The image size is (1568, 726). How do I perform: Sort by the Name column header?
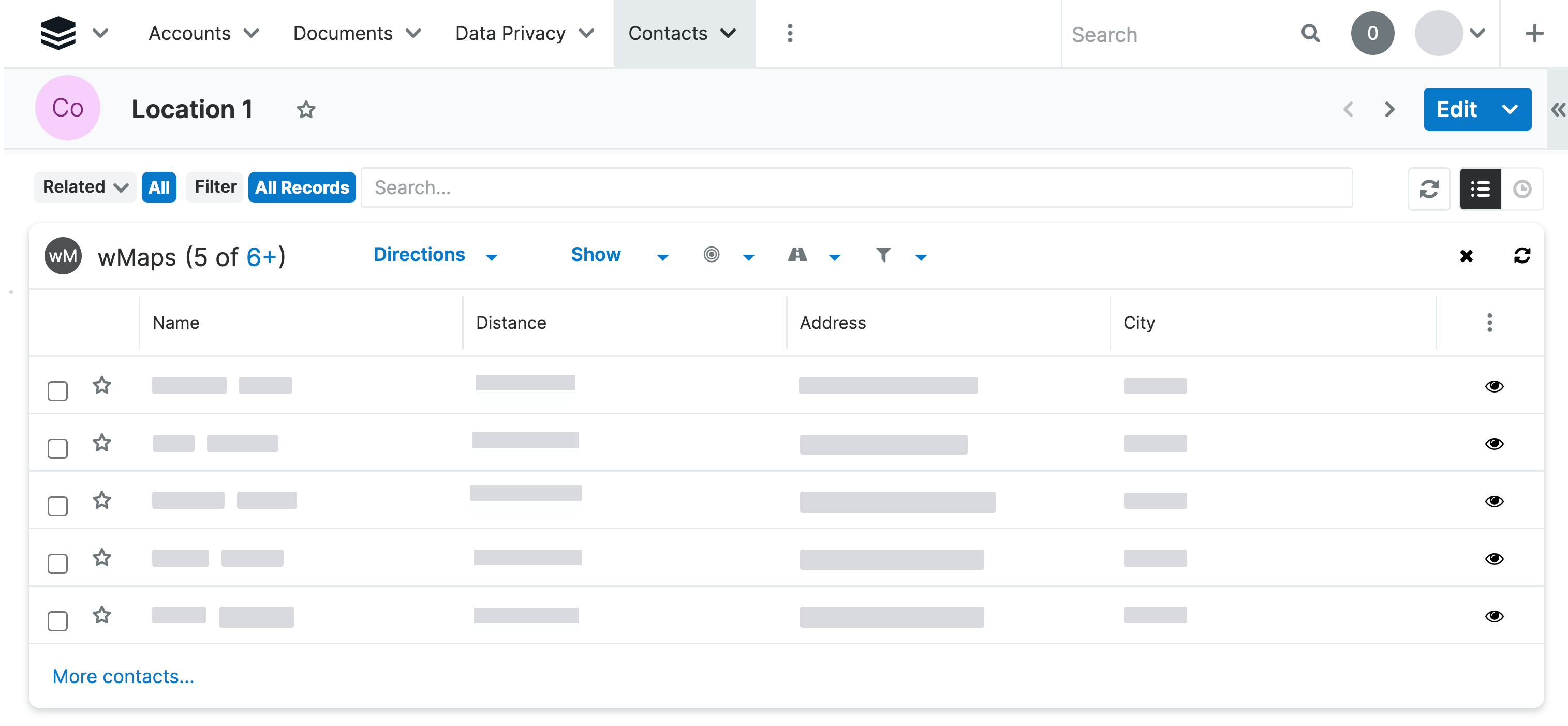[175, 323]
